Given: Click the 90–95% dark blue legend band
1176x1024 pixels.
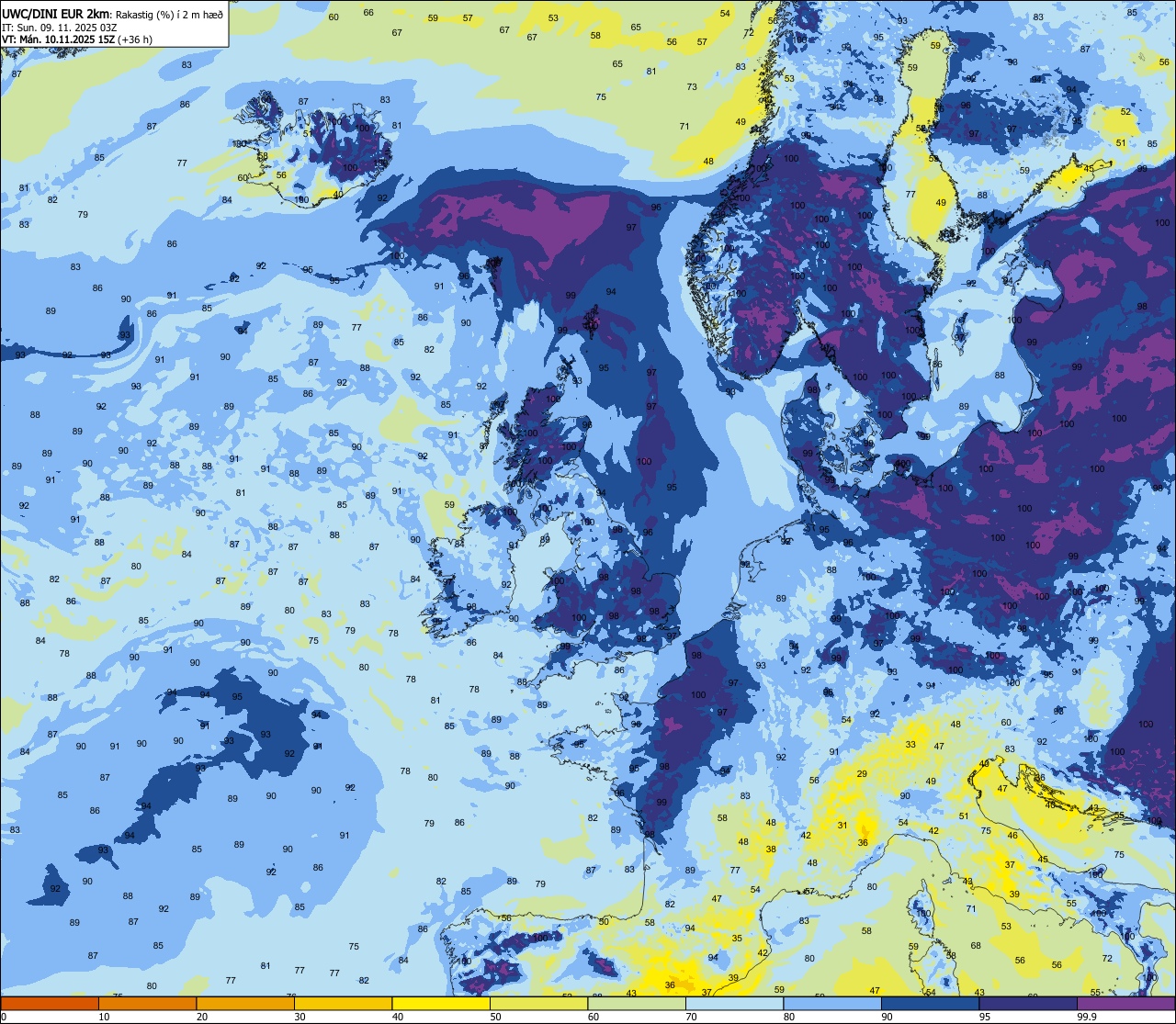Looking at the screenshot, I should 930,1004.
